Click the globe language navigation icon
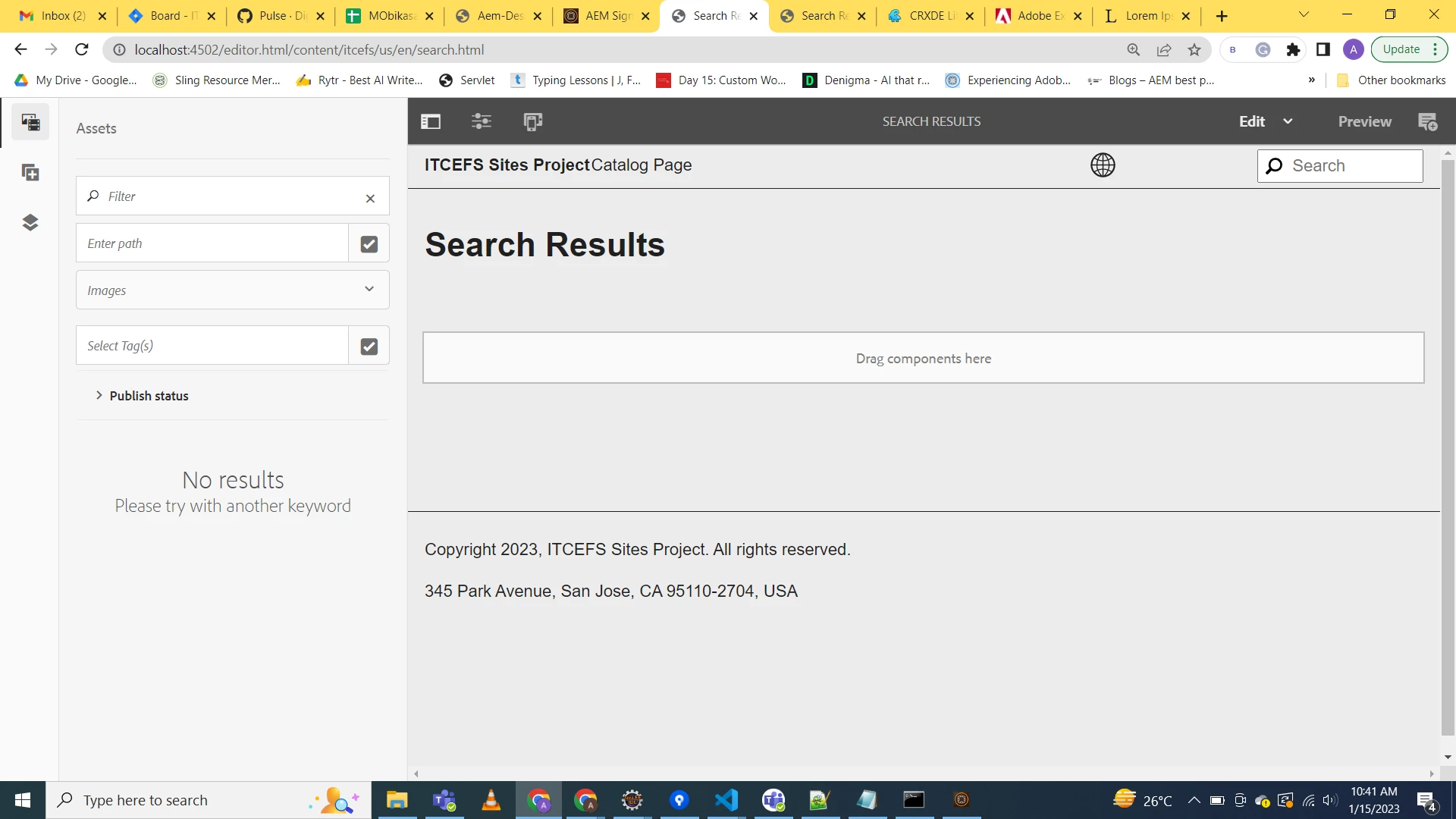The height and width of the screenshot is (819, 1456). pyautogui.click(x=1103, y=165)
